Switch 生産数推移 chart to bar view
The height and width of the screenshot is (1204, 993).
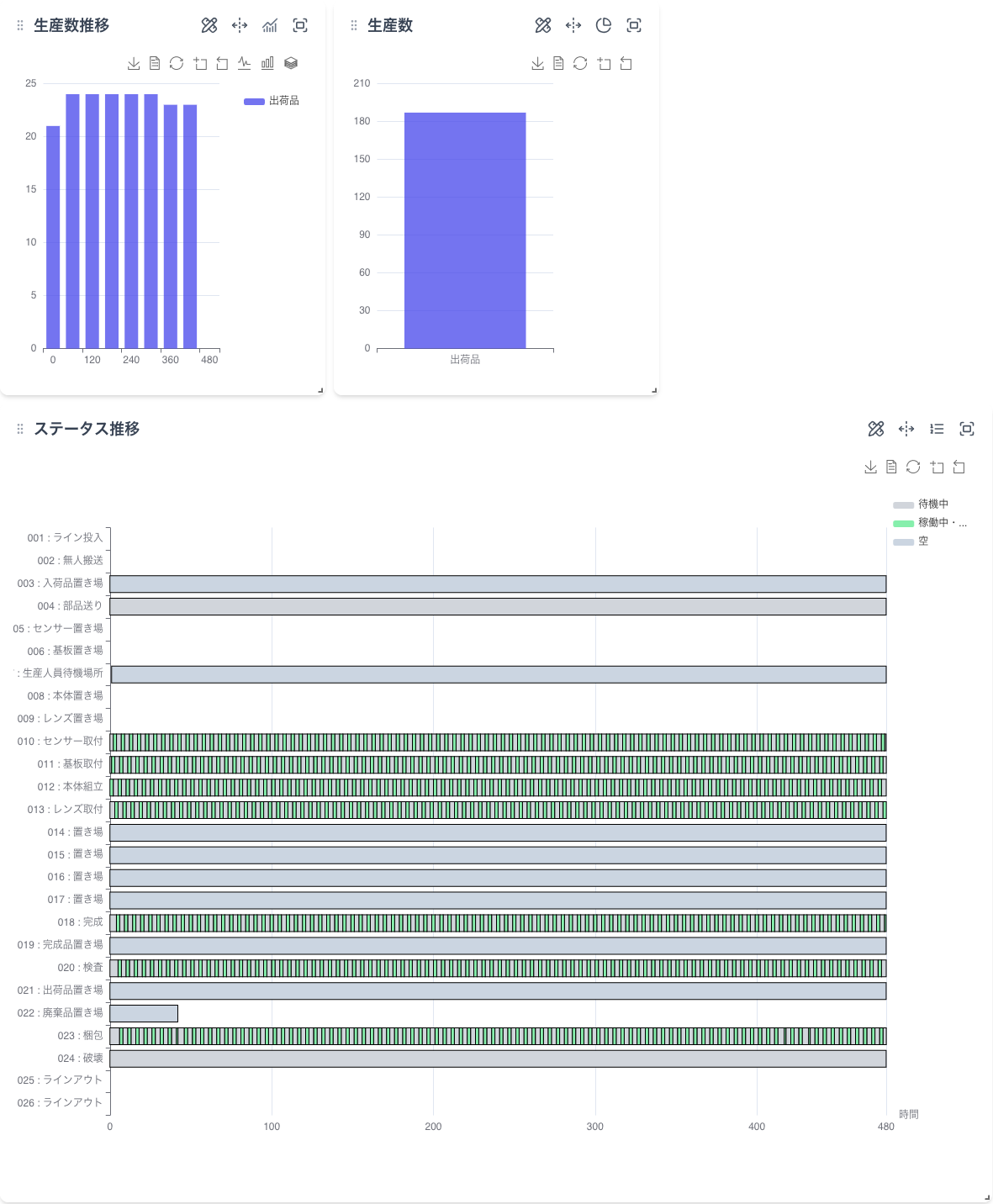(x=267, y=63)
